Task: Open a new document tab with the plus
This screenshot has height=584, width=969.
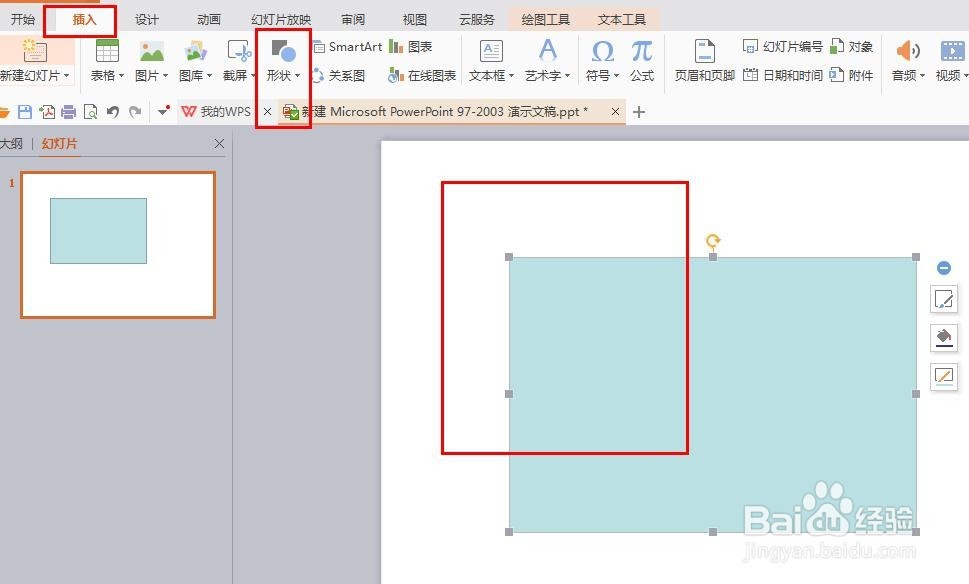Action: 639,112
